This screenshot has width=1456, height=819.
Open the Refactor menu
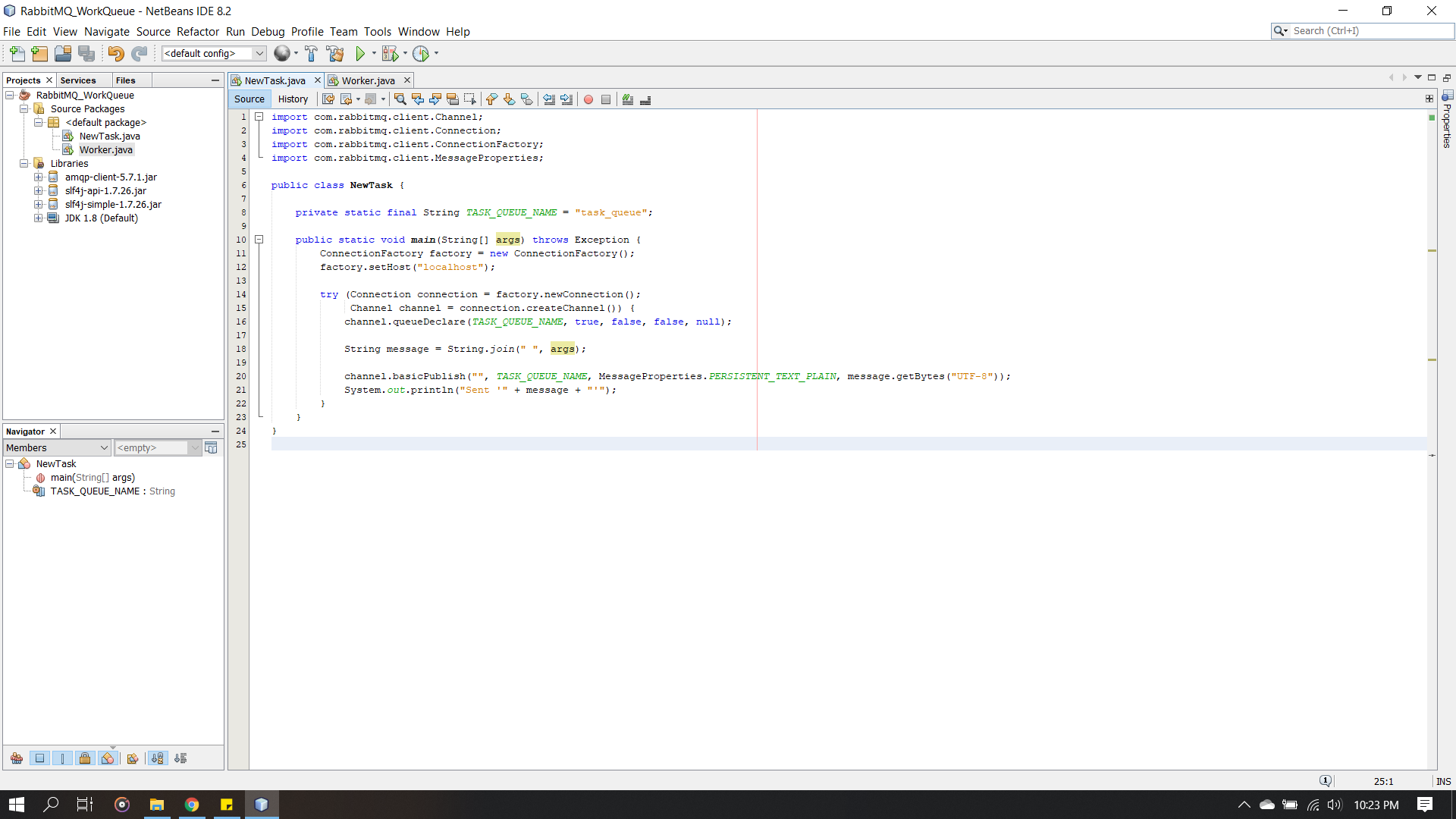pyautogui.click(x=197, y=32)
